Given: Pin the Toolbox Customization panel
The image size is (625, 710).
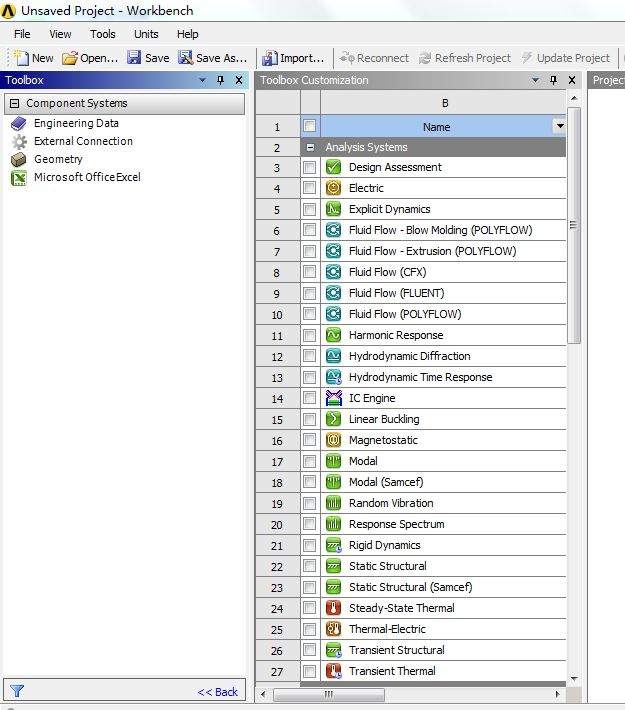Looking at the screenshot, I should coord(553,80).
